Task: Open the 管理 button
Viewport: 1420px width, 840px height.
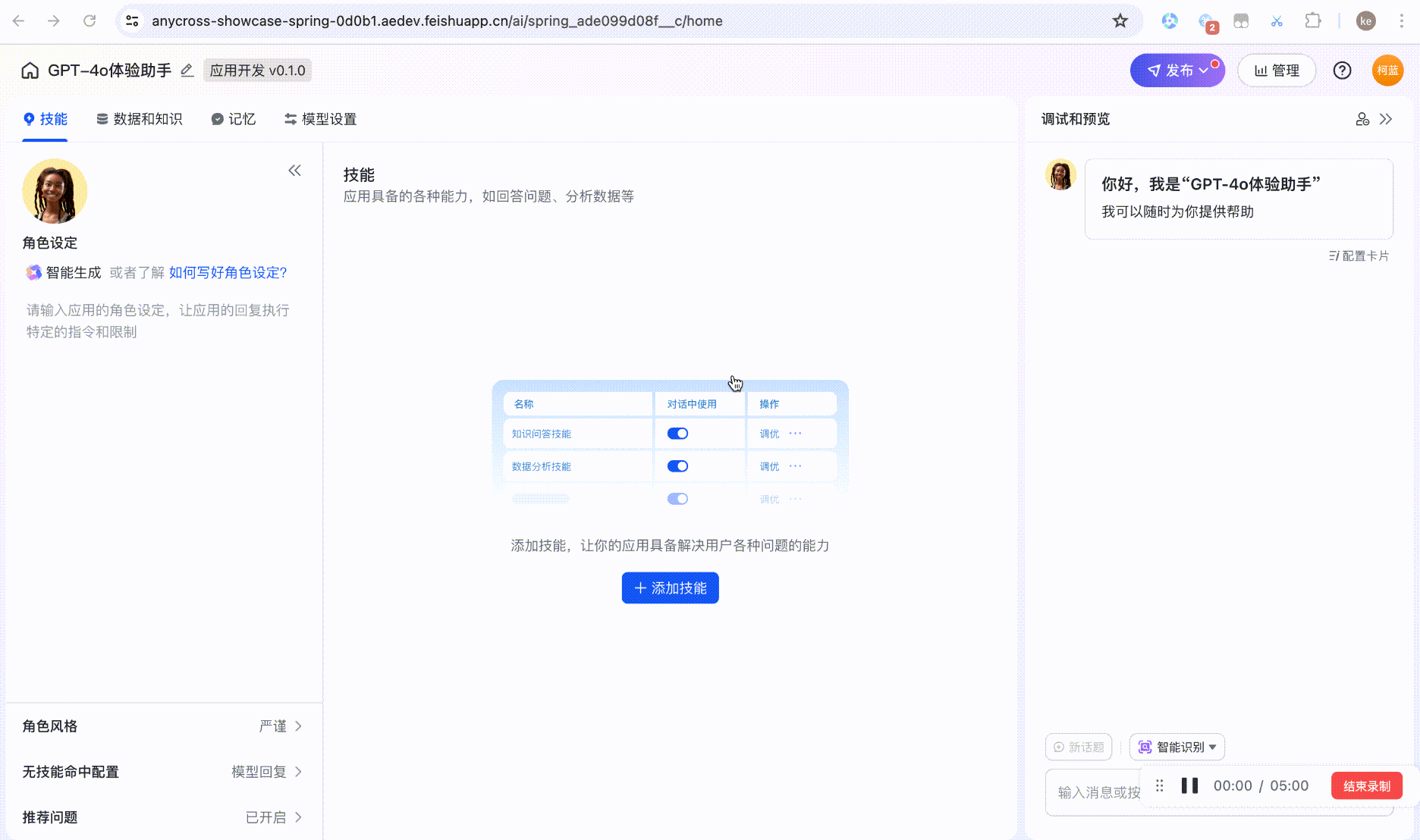Action: [x=1277, y=71]
